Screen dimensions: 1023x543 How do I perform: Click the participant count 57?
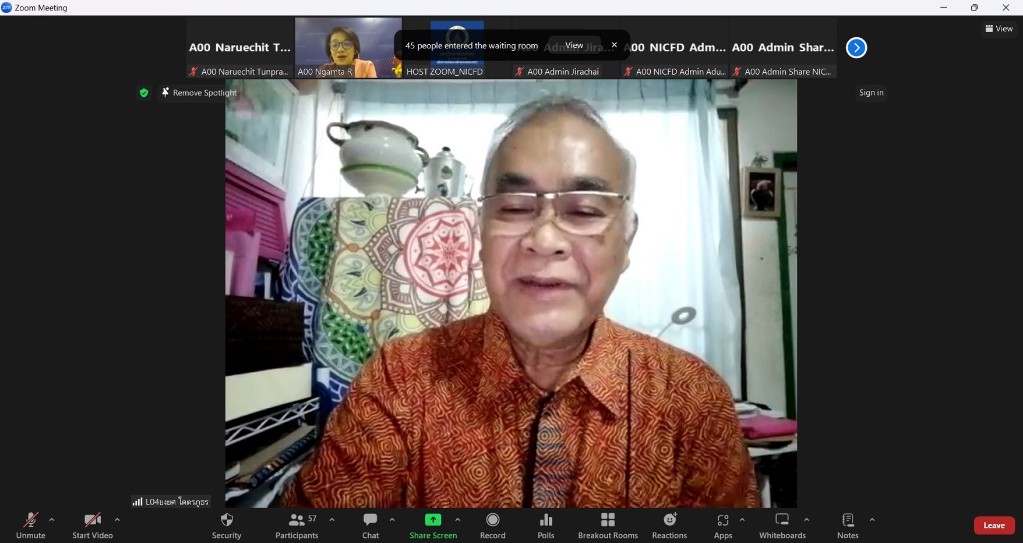pos(313,518)
